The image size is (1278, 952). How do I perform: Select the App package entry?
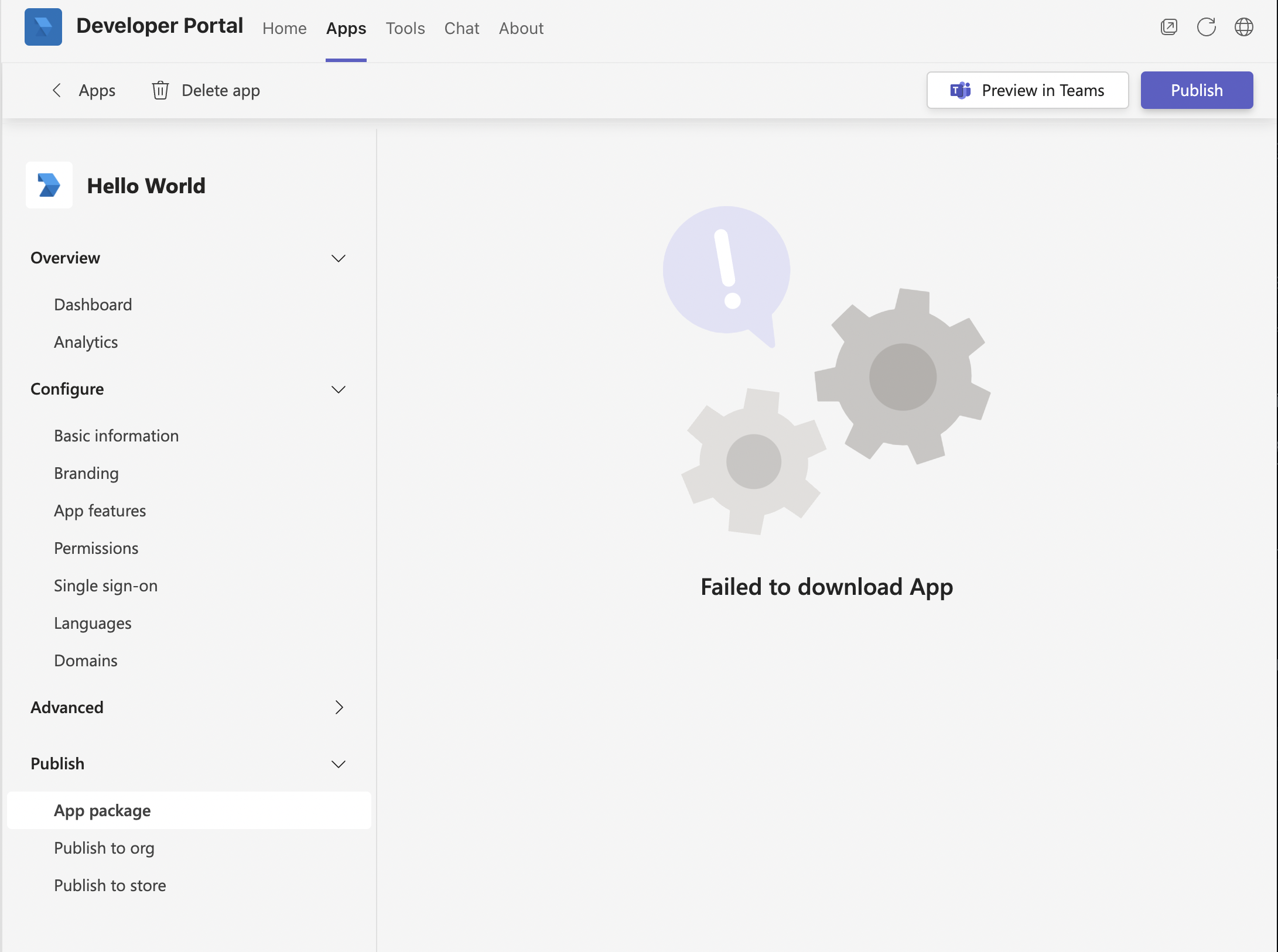tap(102, 810)
